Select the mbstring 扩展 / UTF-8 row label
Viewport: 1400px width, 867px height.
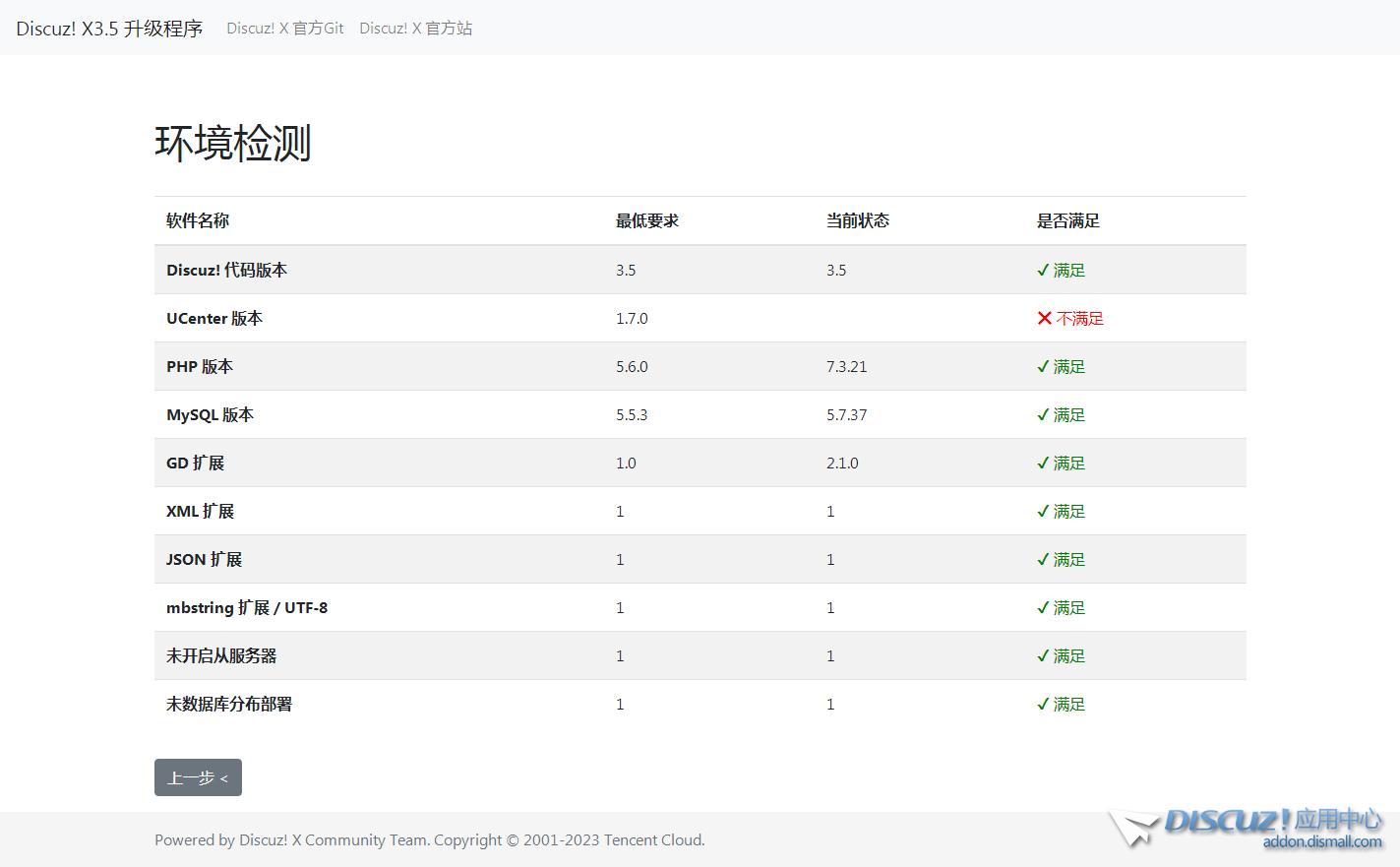pos(246,607)
